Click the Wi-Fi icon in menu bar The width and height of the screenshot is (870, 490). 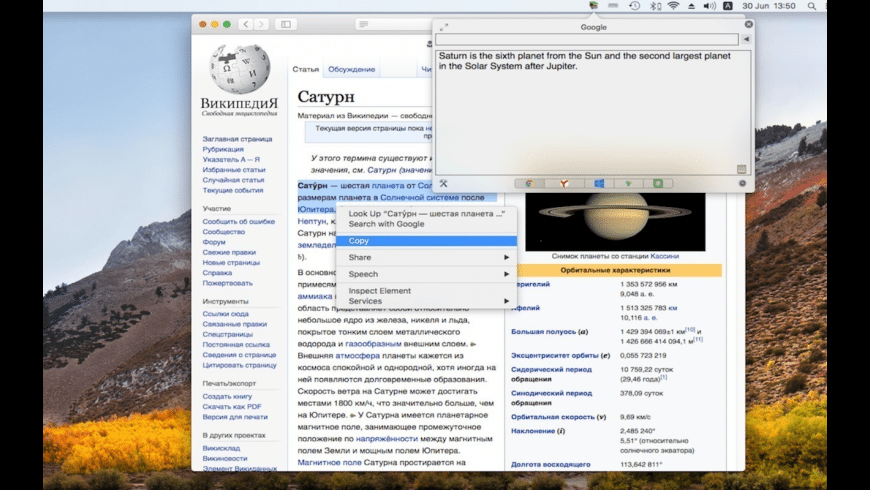pyautogui.click(x=673, y=6)
